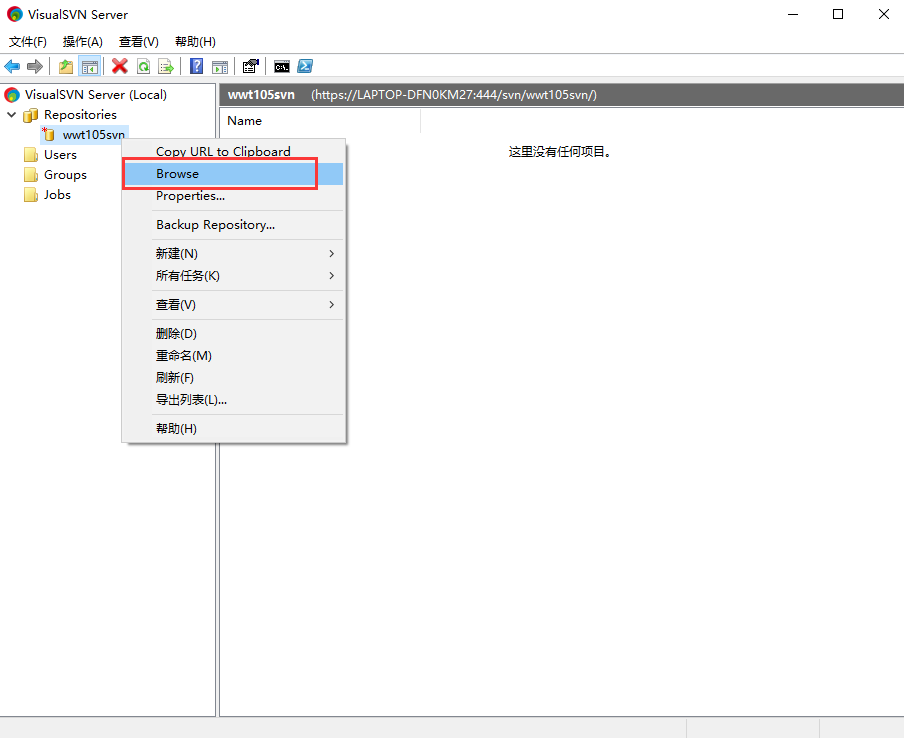Click the Export List toolbar icon
This screenshot has width=904, height=738.
(166, 66)
